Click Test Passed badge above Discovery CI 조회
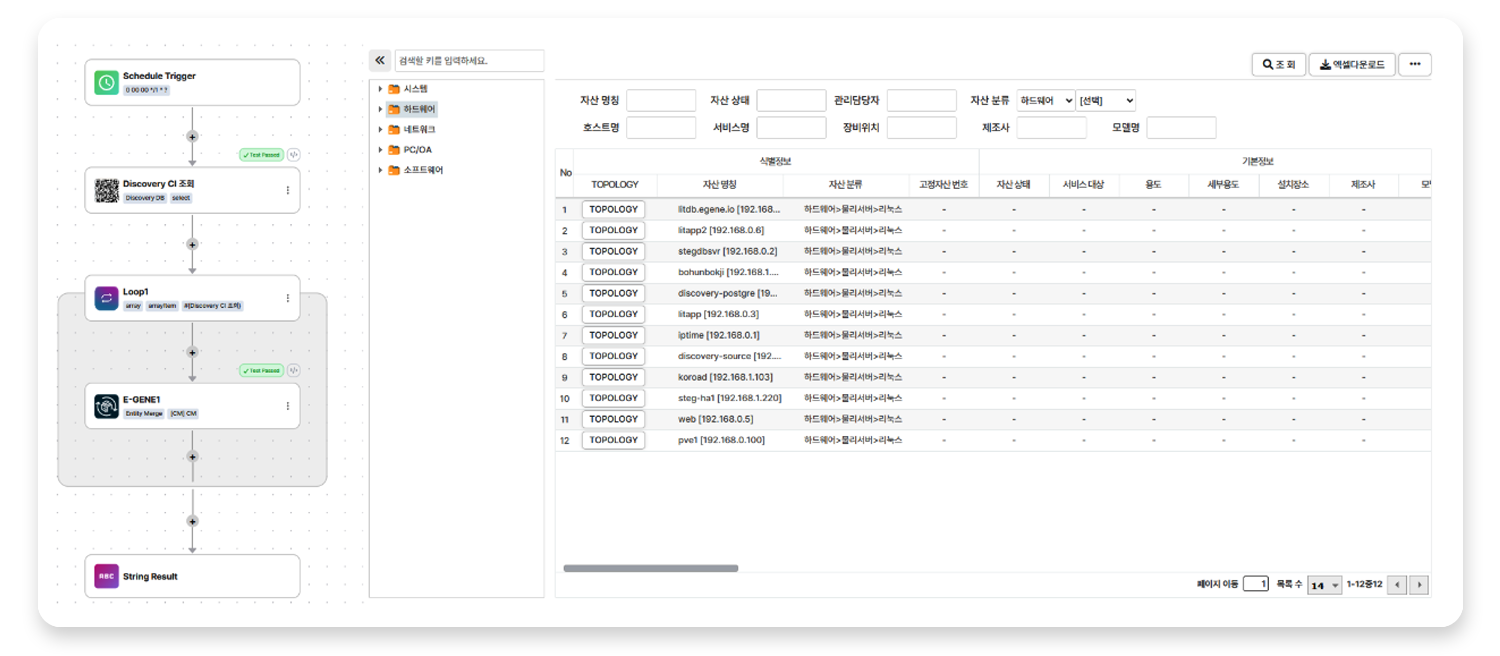Screen dimensions: 1500x656 [x=261, y=155]
